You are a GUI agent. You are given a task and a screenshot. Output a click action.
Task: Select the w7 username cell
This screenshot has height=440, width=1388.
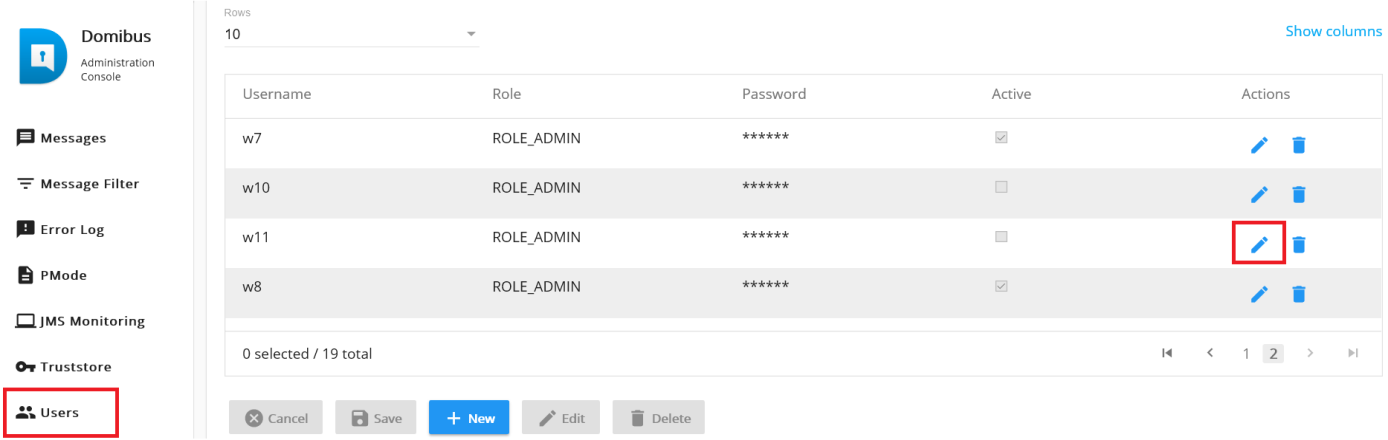(x=251, y=138)
